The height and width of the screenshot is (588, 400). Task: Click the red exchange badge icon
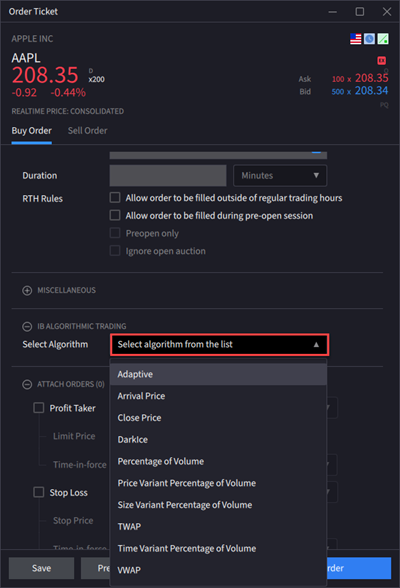(x=382, y=60)
